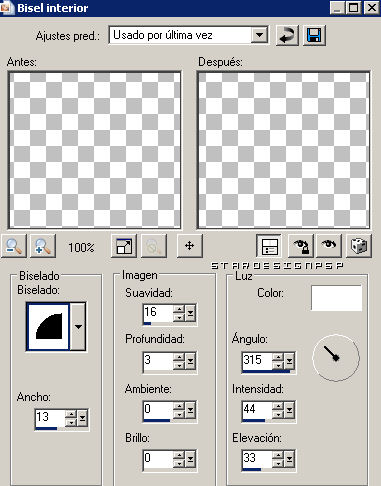This screenshot has height=486, width=381.
Task: Increase the Intensidad value with up arrow
Action: click(278, 406)
